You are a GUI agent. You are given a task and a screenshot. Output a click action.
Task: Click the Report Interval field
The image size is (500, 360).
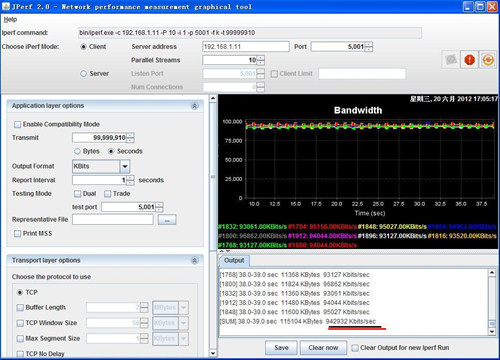coord(99,180)
